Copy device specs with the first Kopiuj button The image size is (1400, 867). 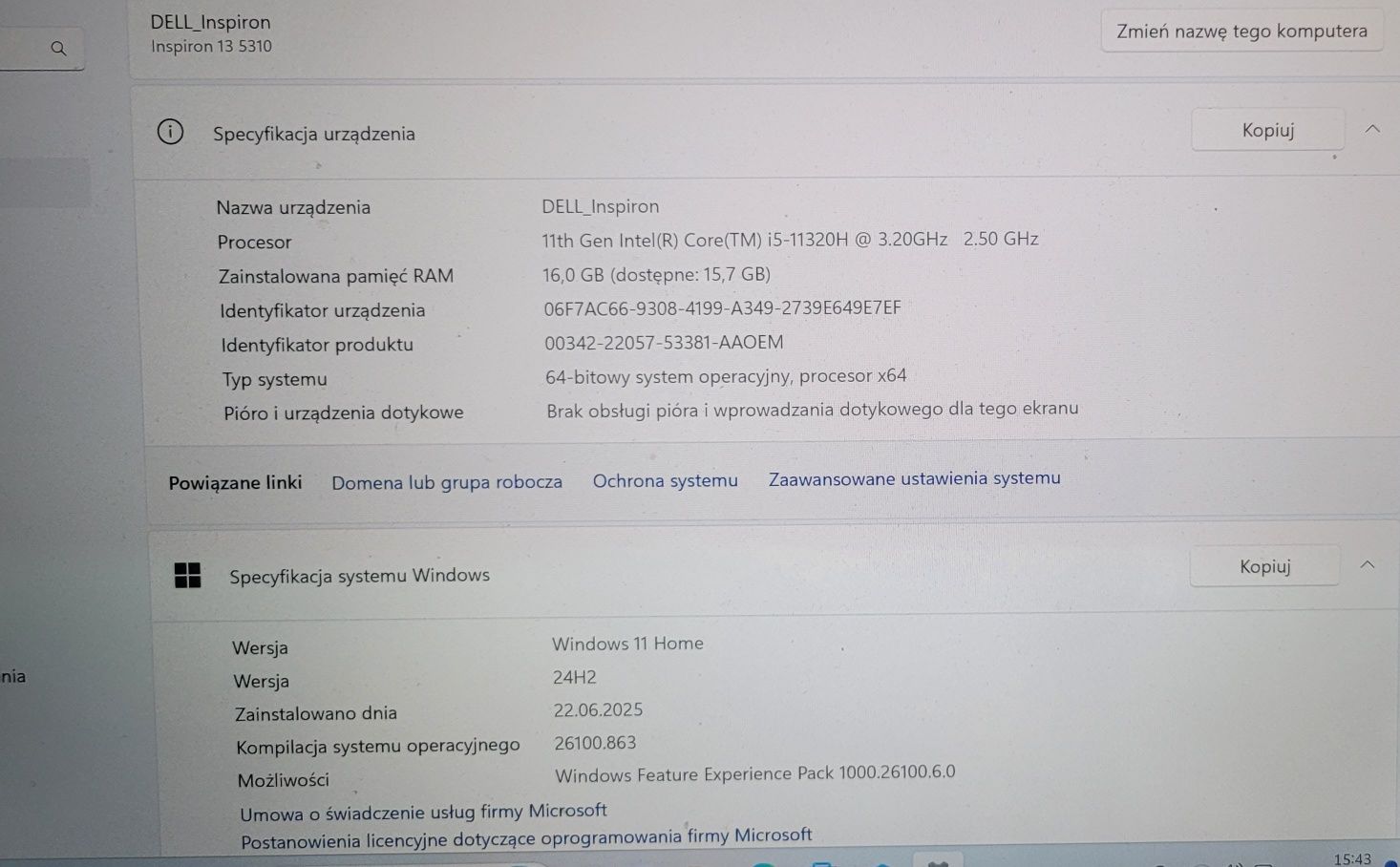point(1267,130)
